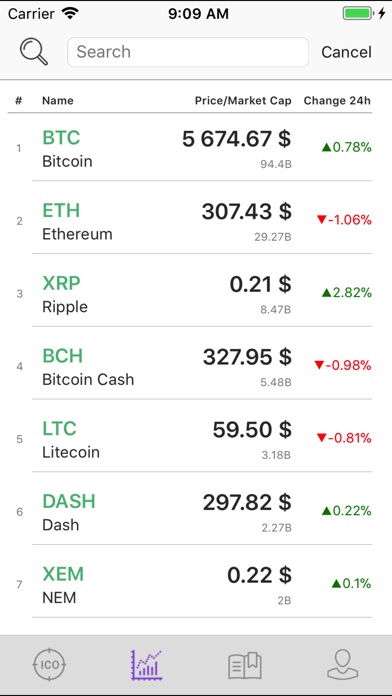Select the Ethereum ETH entry
This screenshot has width=392, height=696.
196,221
